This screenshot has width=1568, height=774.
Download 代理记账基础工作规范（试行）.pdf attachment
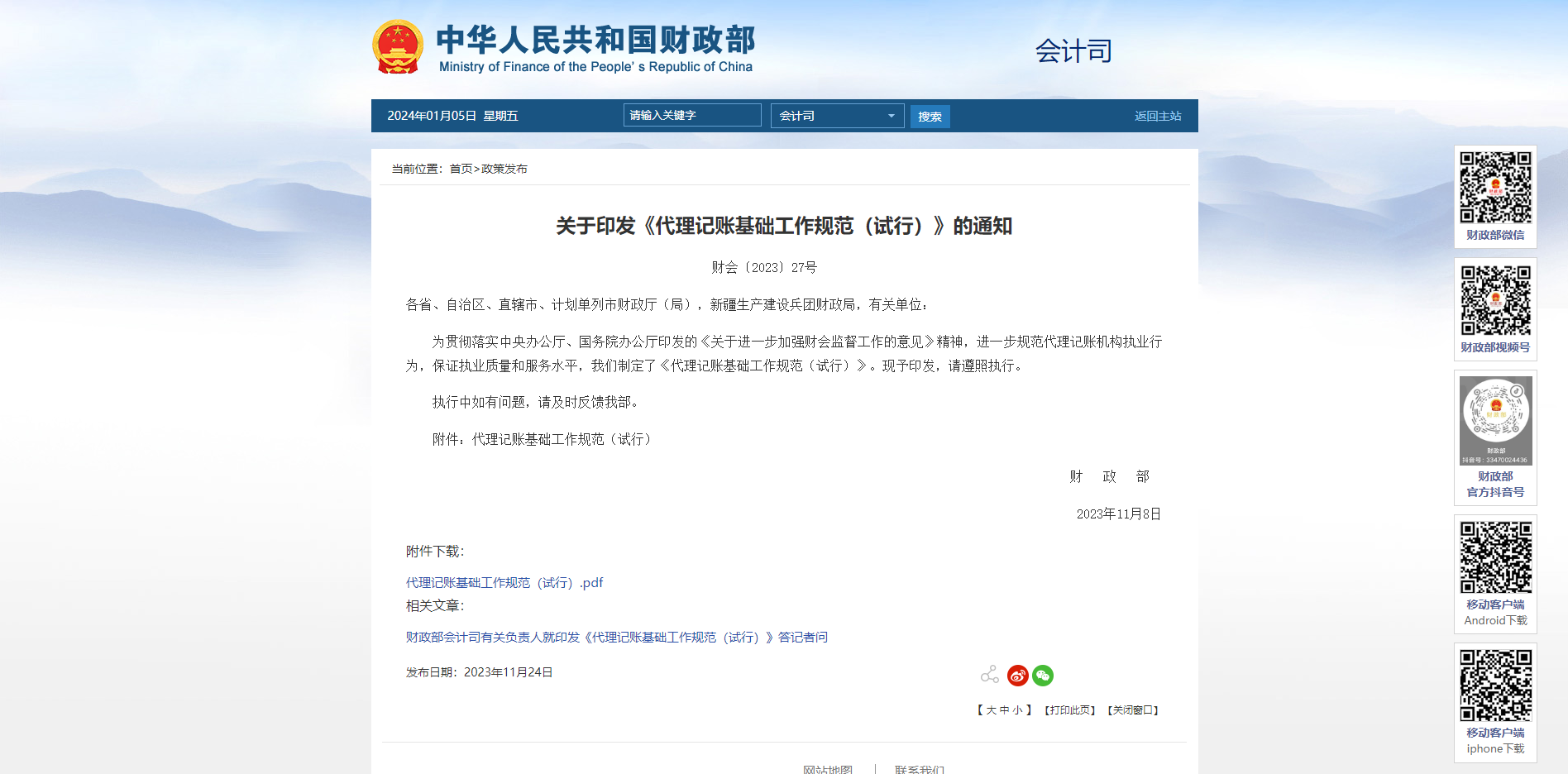[x=504, y=583]
